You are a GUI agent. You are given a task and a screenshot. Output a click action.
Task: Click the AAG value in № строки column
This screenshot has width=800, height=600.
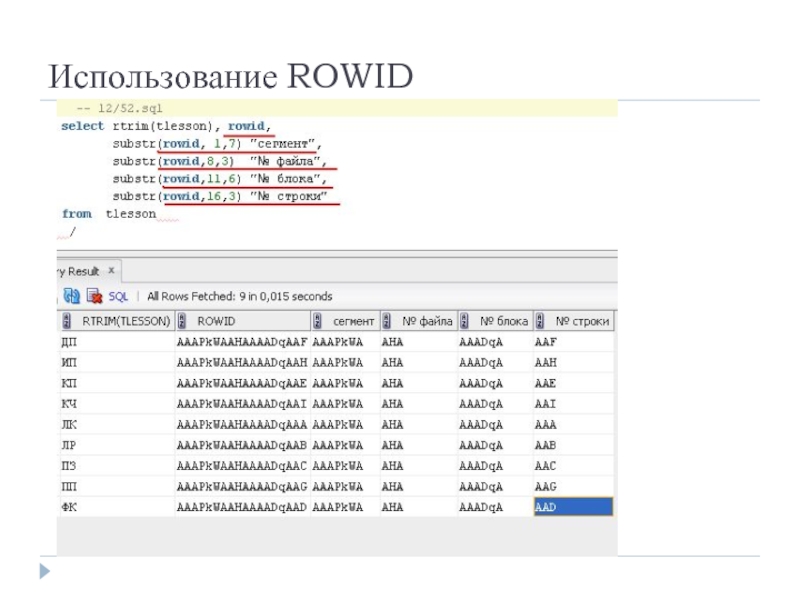click(546, 487)
